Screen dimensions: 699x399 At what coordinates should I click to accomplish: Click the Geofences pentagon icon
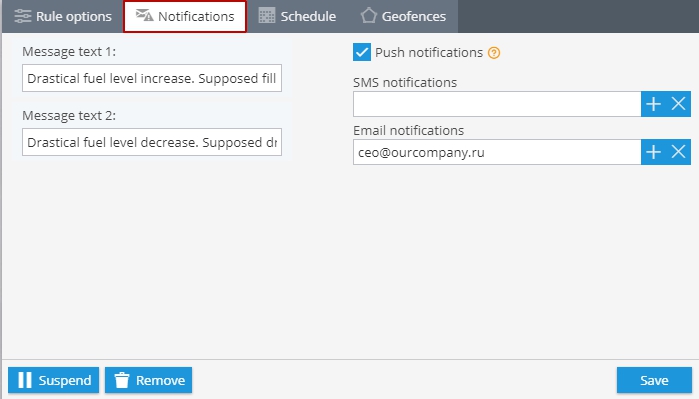click(369, 16)
